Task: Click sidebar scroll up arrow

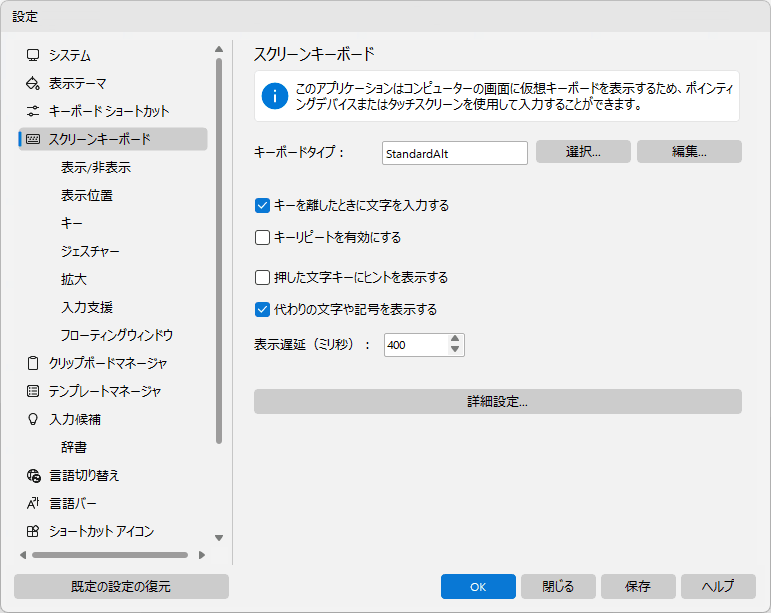Action: (x=219, y=49)
